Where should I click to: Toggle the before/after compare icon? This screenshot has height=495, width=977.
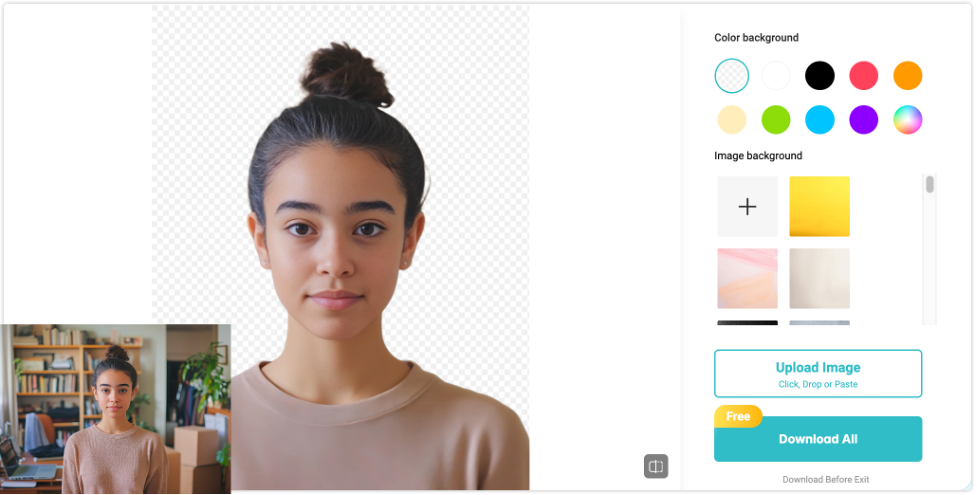655,466
